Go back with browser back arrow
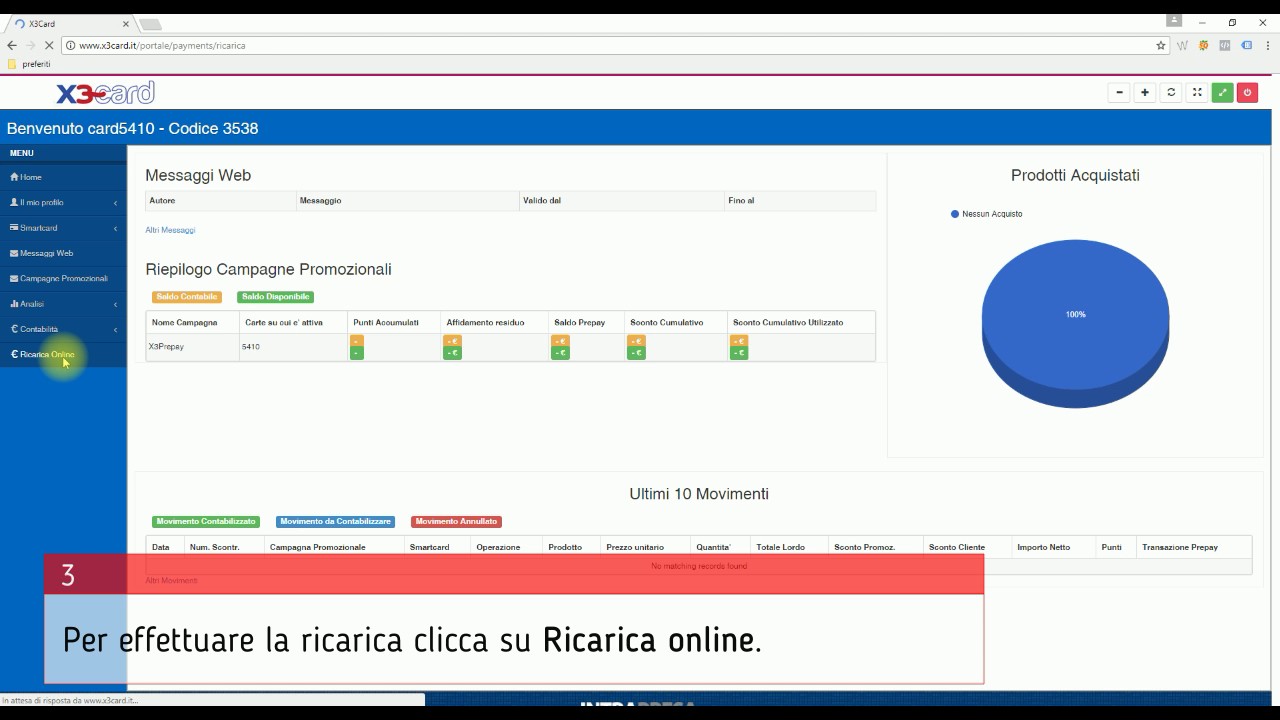 12,45
